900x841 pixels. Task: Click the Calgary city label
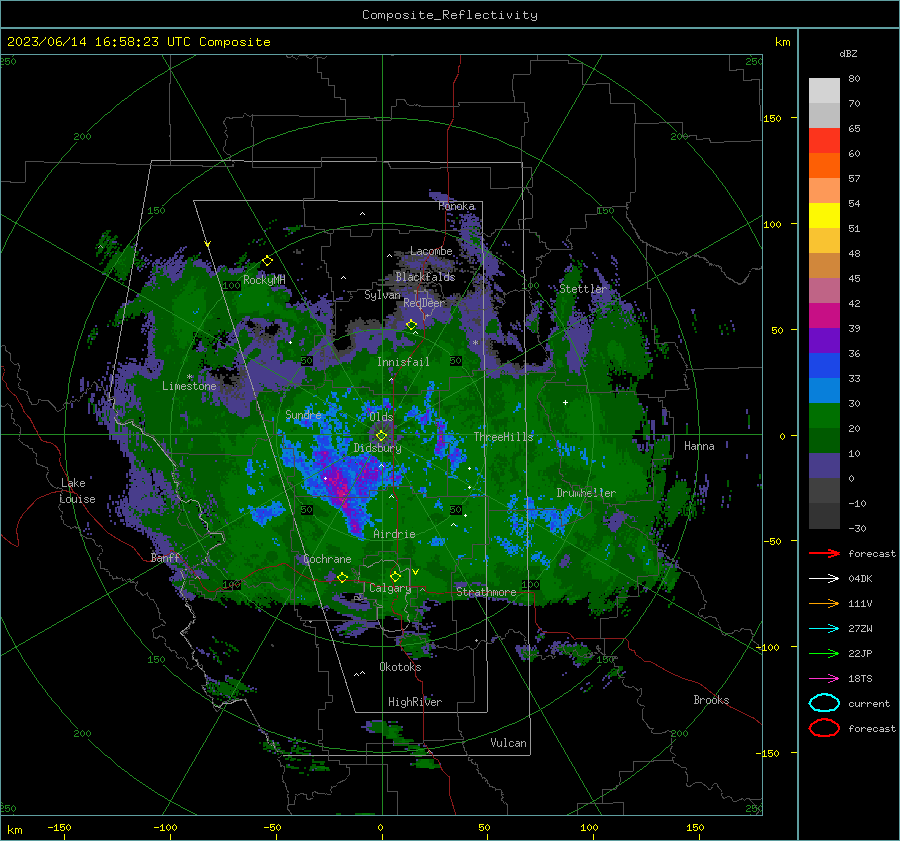(x=390, y=588)
